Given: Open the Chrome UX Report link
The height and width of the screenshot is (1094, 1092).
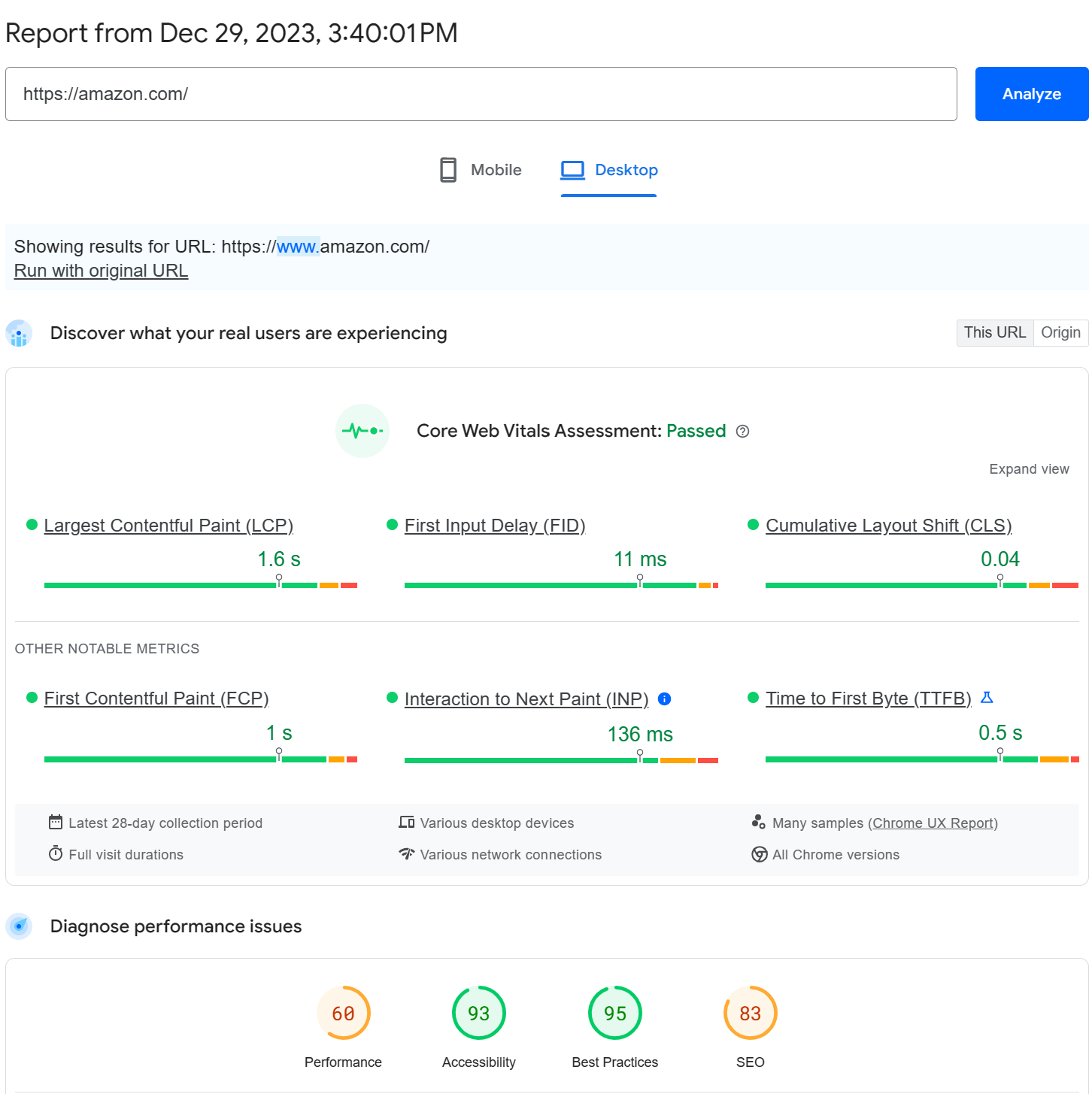Looking at the screenshot, I should (x=933, y=823).
